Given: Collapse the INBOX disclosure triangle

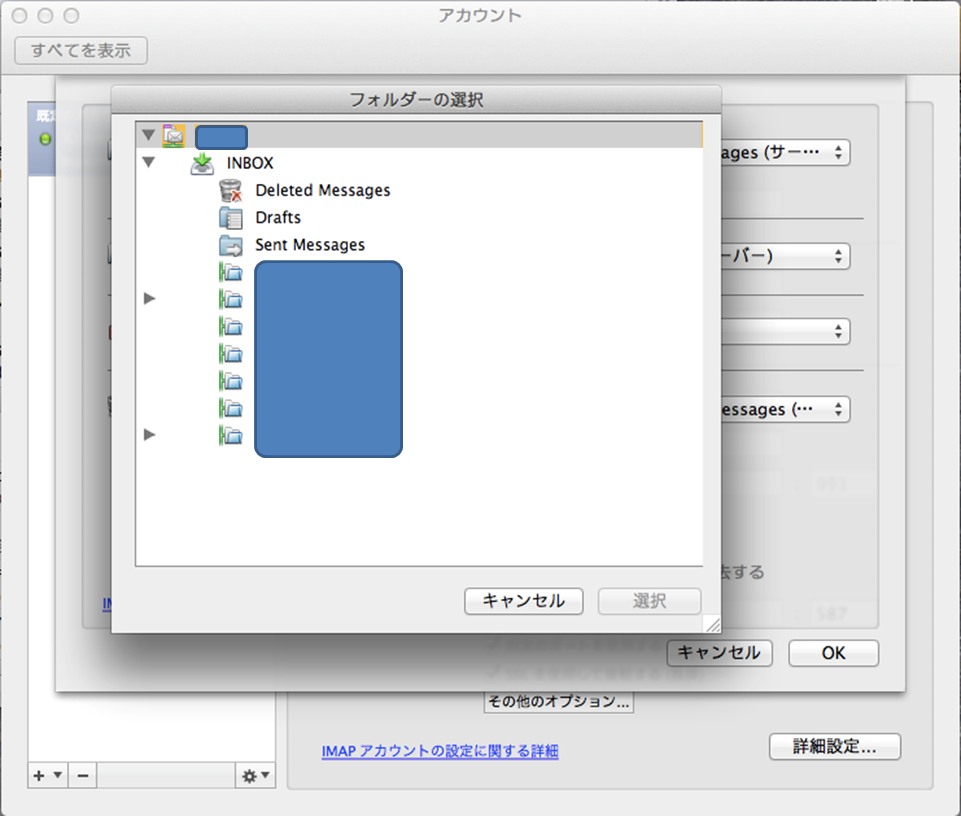Looking at the screenshot, I should [149, 162].
